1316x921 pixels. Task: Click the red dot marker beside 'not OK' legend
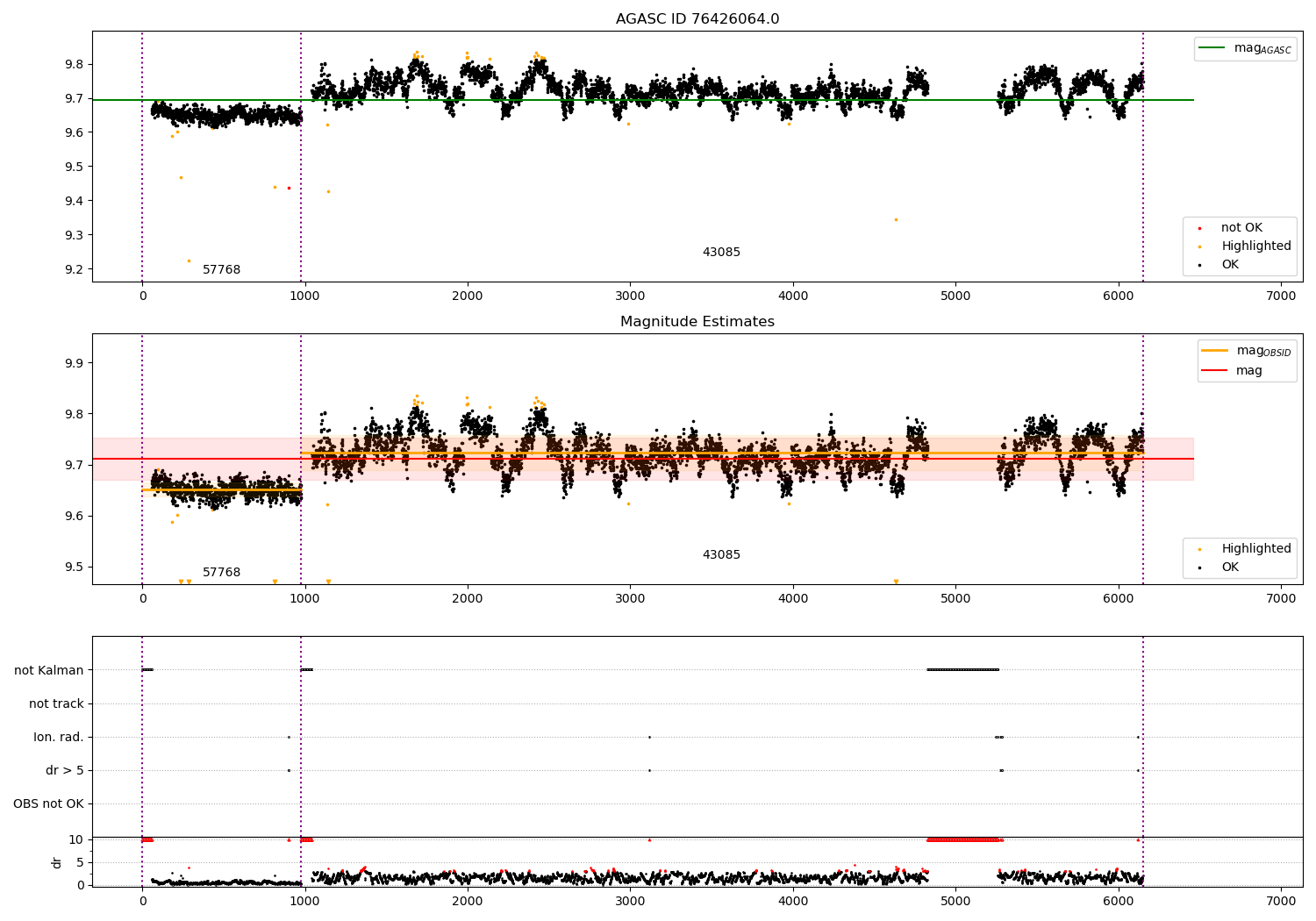pos(1199,229)
